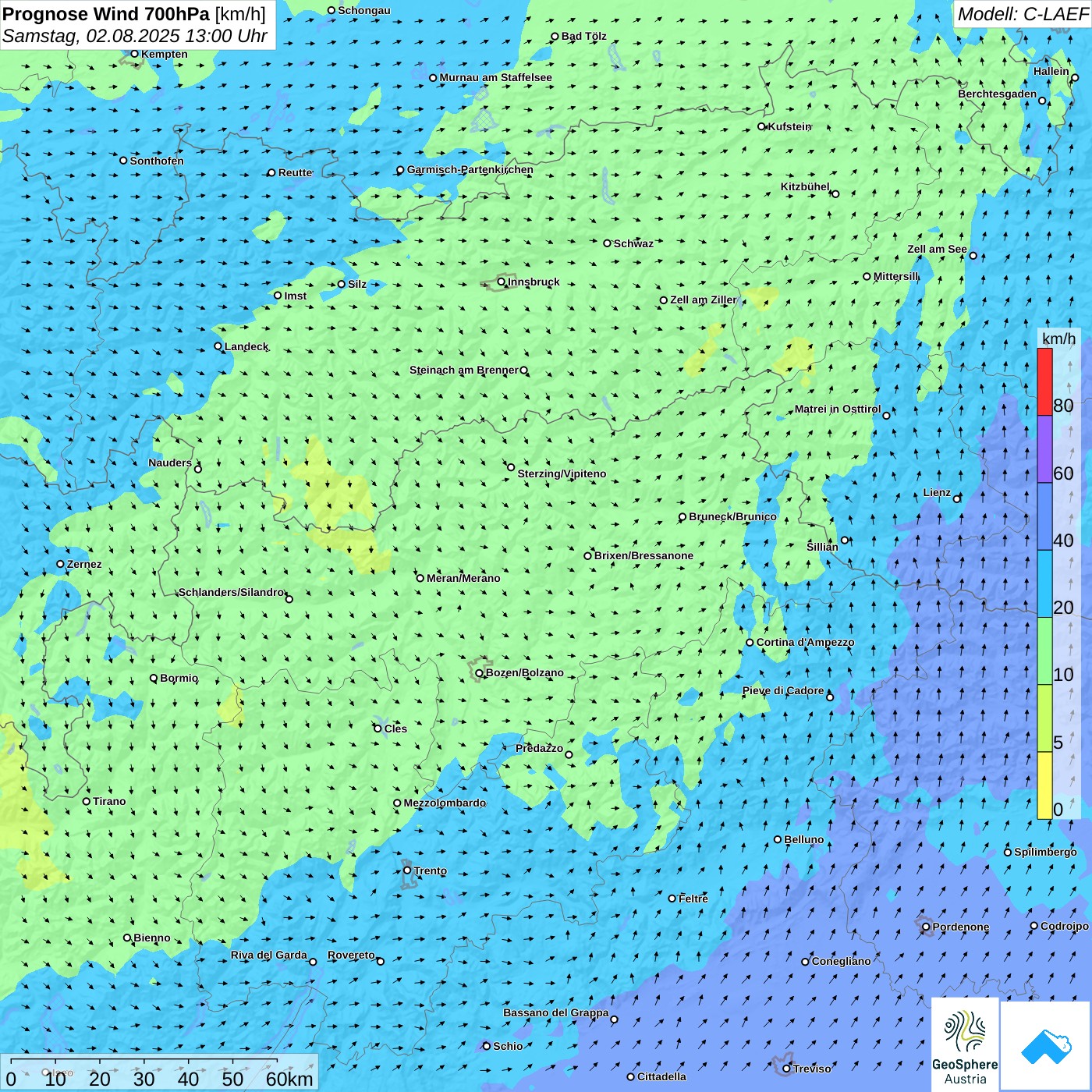Click the 'Sillian' label

(822, 547)
